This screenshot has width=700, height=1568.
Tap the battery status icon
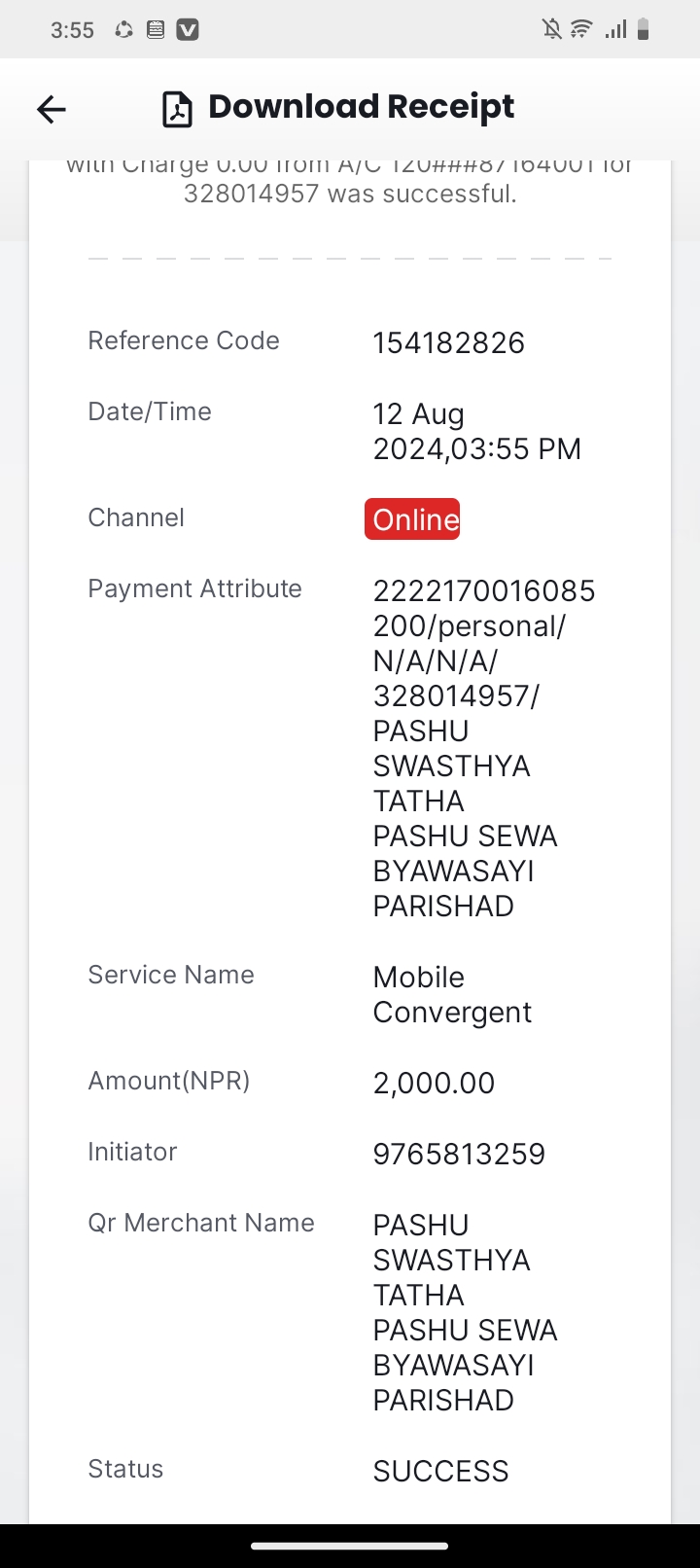coord(643,30)
